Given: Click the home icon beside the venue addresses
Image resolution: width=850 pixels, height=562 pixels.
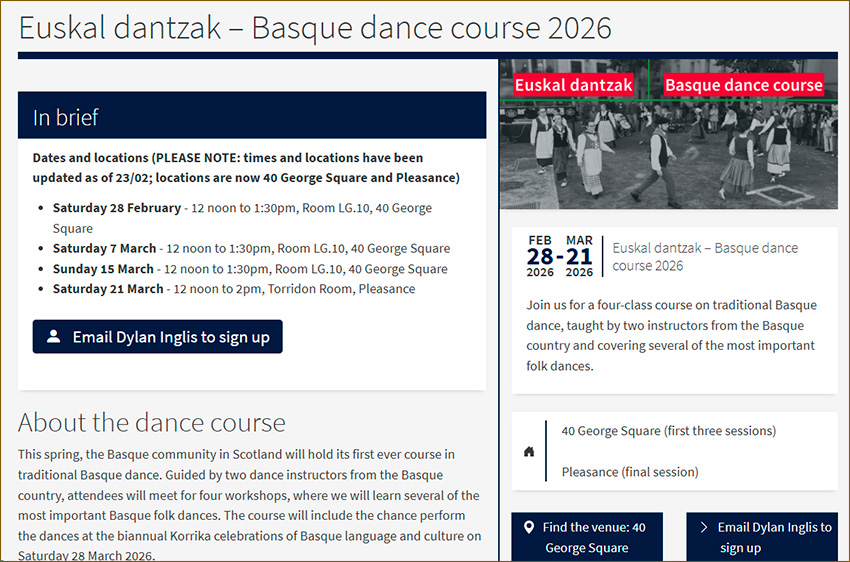Looking at the screenshot, I should tap(529, 451).
